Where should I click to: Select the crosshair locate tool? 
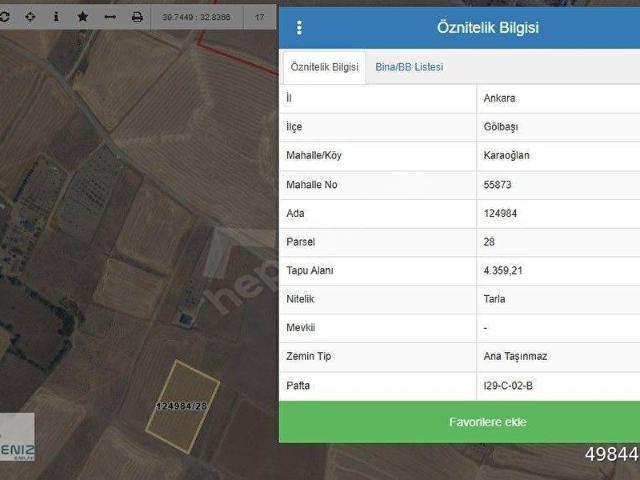click(30, 17)
